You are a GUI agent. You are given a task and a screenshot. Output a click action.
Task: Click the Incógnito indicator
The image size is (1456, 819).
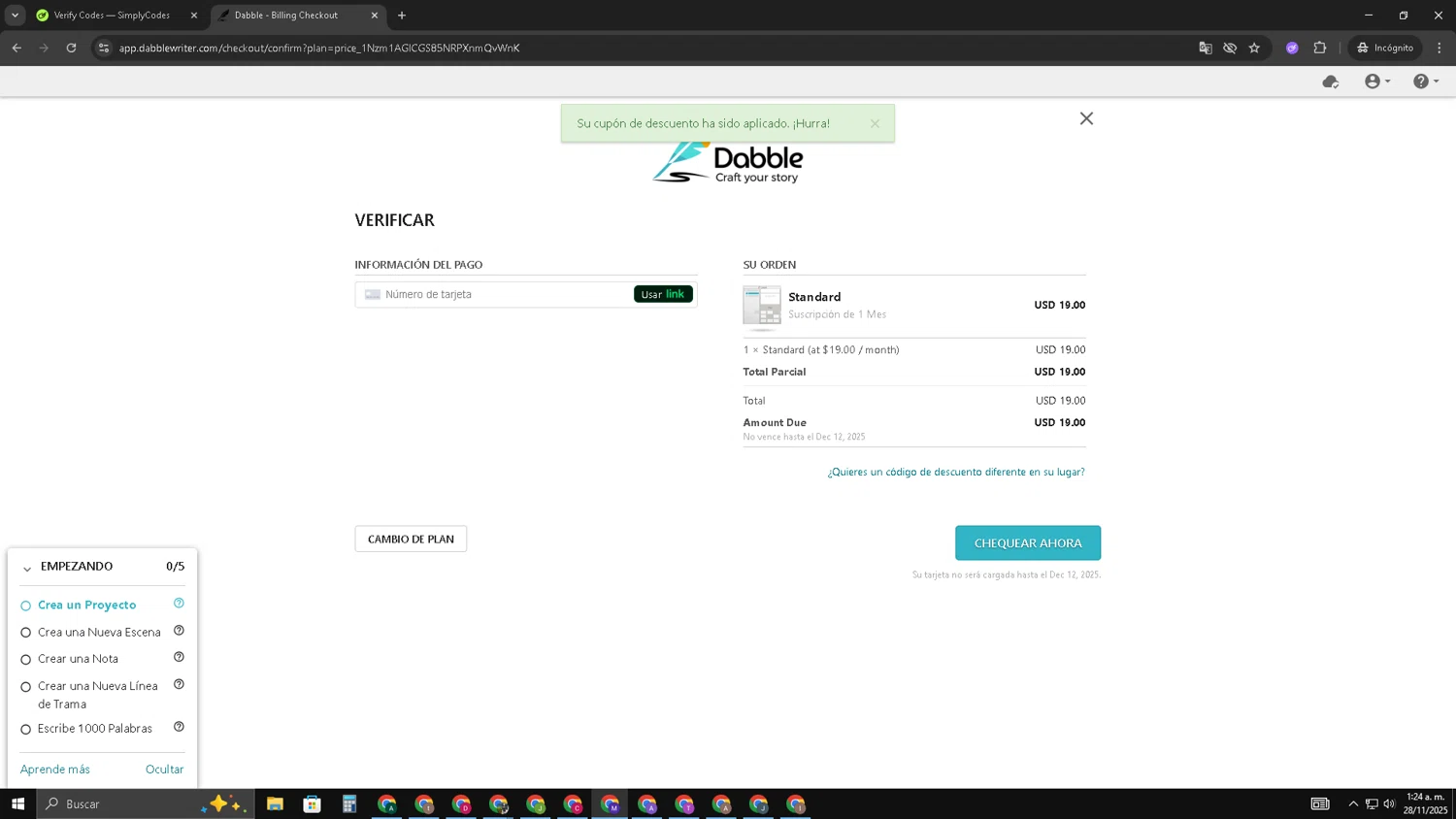pyautogui.click(x=1385, y=48)
